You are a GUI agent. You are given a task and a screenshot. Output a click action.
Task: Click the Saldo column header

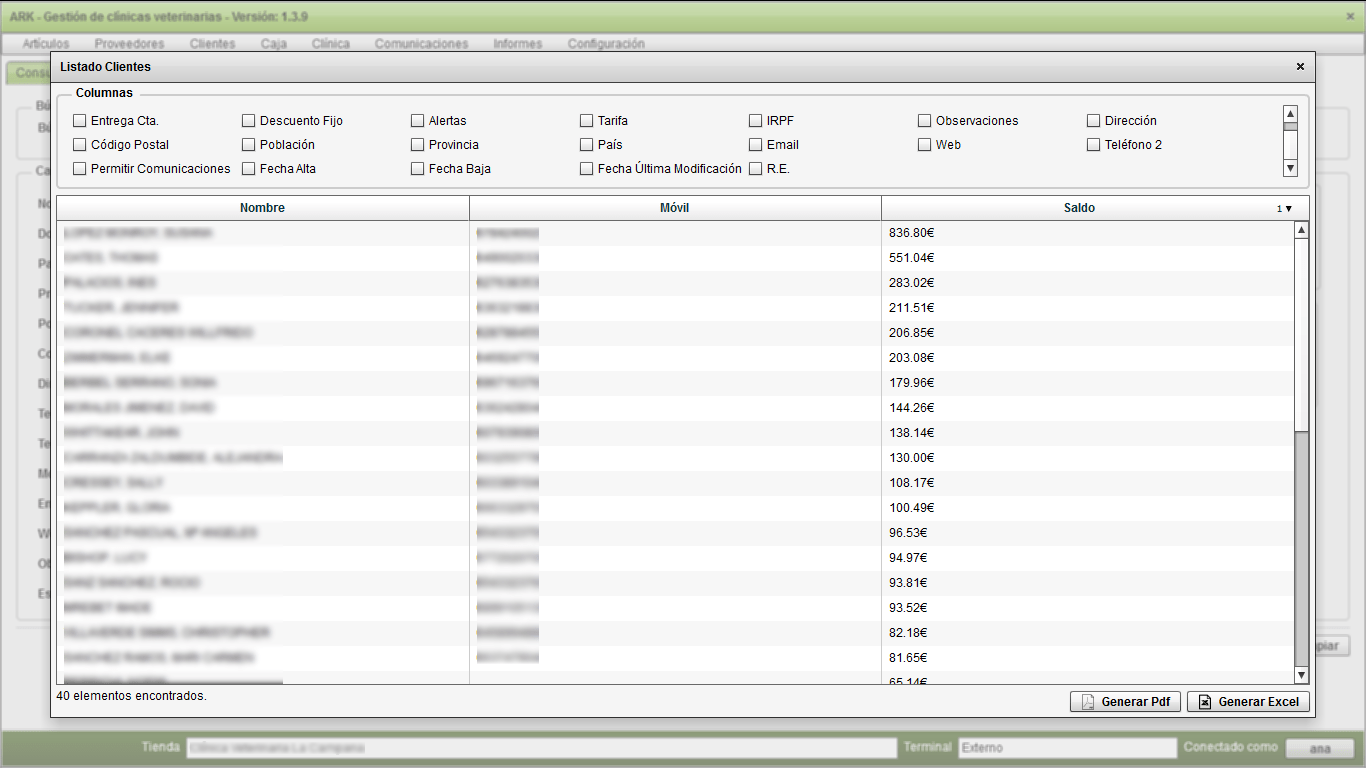[x=1079, y=208]
